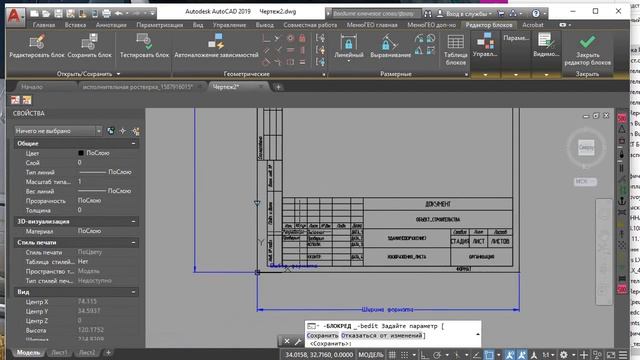The image size is (640, 360).
Task: Switch to Начало file tab
Action: tap(32, 87)
